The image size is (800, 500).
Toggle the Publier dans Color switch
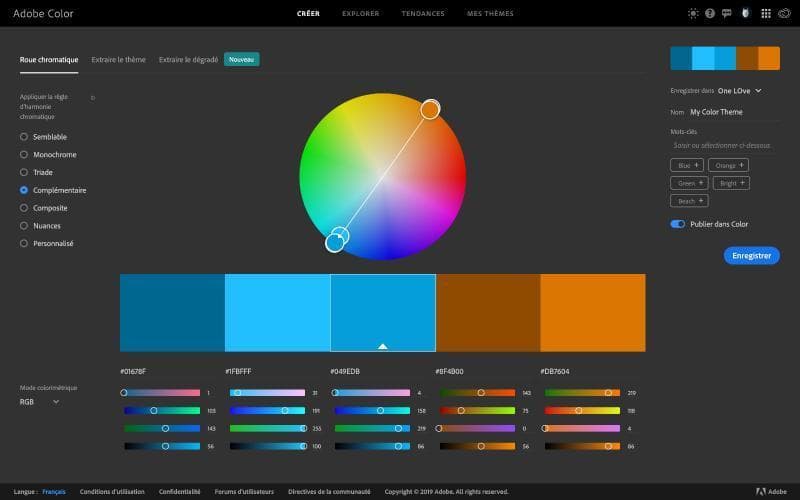click(x=678, y=224)
